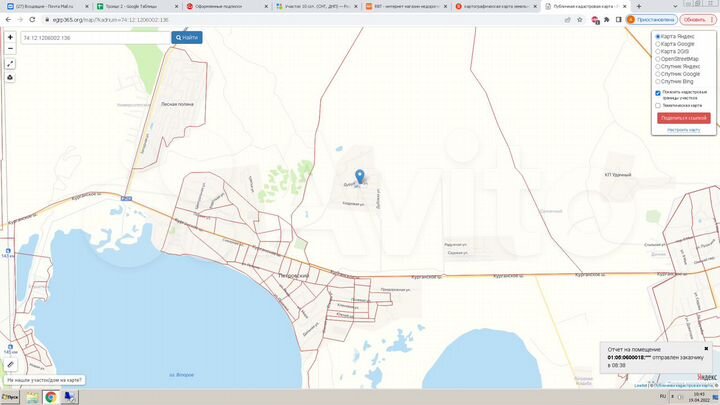Screen dimensions: 720x405
Task: Click the print map icon
Action: pyautogui.click(x=10, y=77)
